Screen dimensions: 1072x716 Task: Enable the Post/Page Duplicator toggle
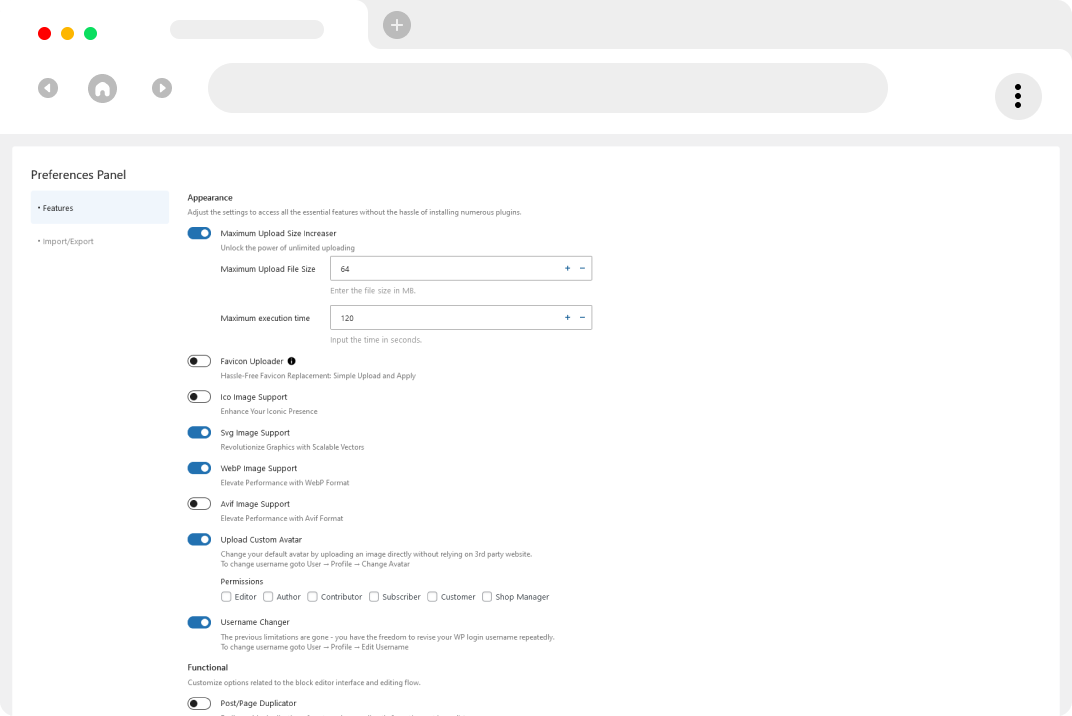[x=199, y=704]
